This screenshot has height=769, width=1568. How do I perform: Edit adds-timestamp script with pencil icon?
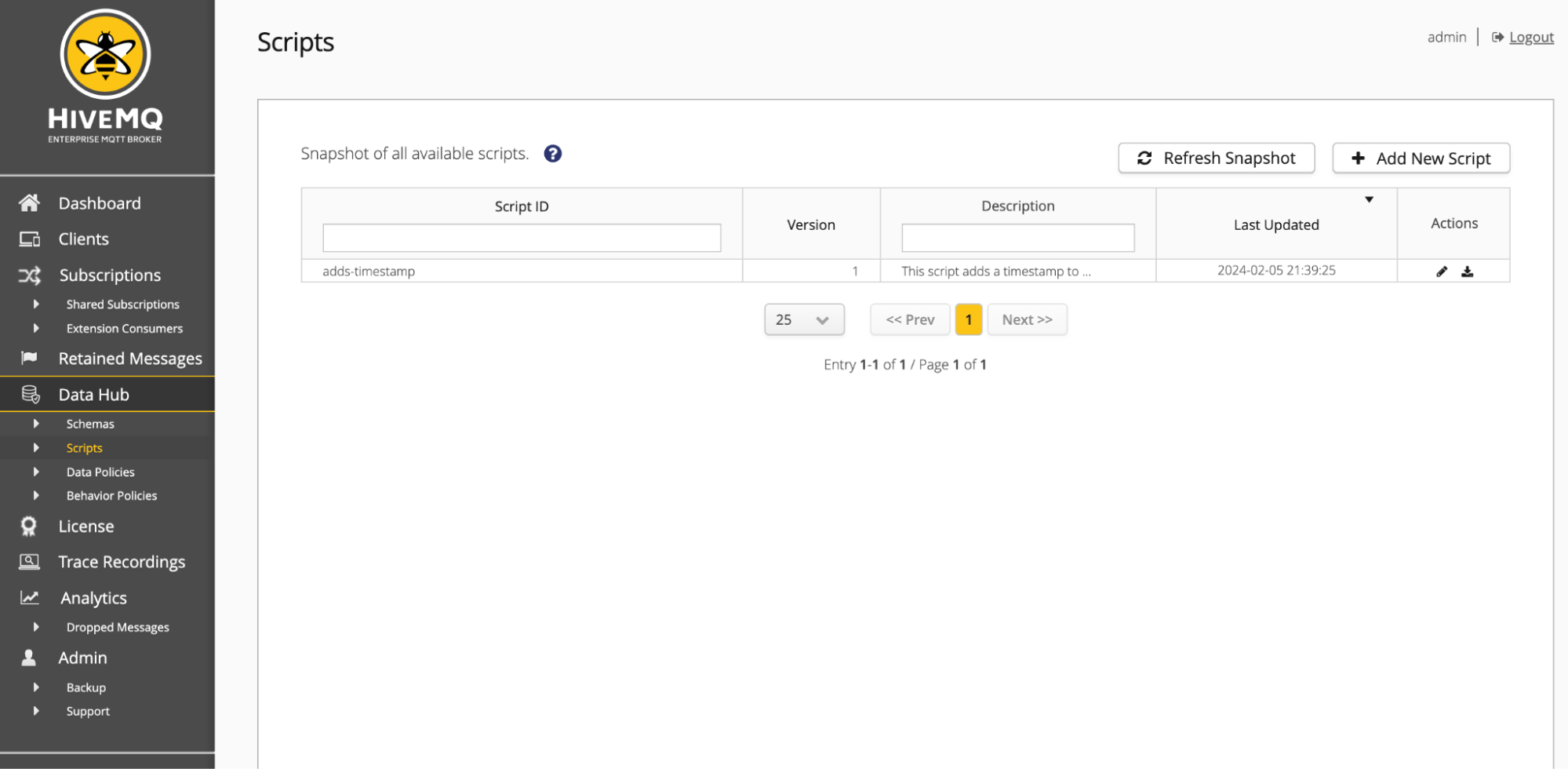click(x=1442, y=272)
